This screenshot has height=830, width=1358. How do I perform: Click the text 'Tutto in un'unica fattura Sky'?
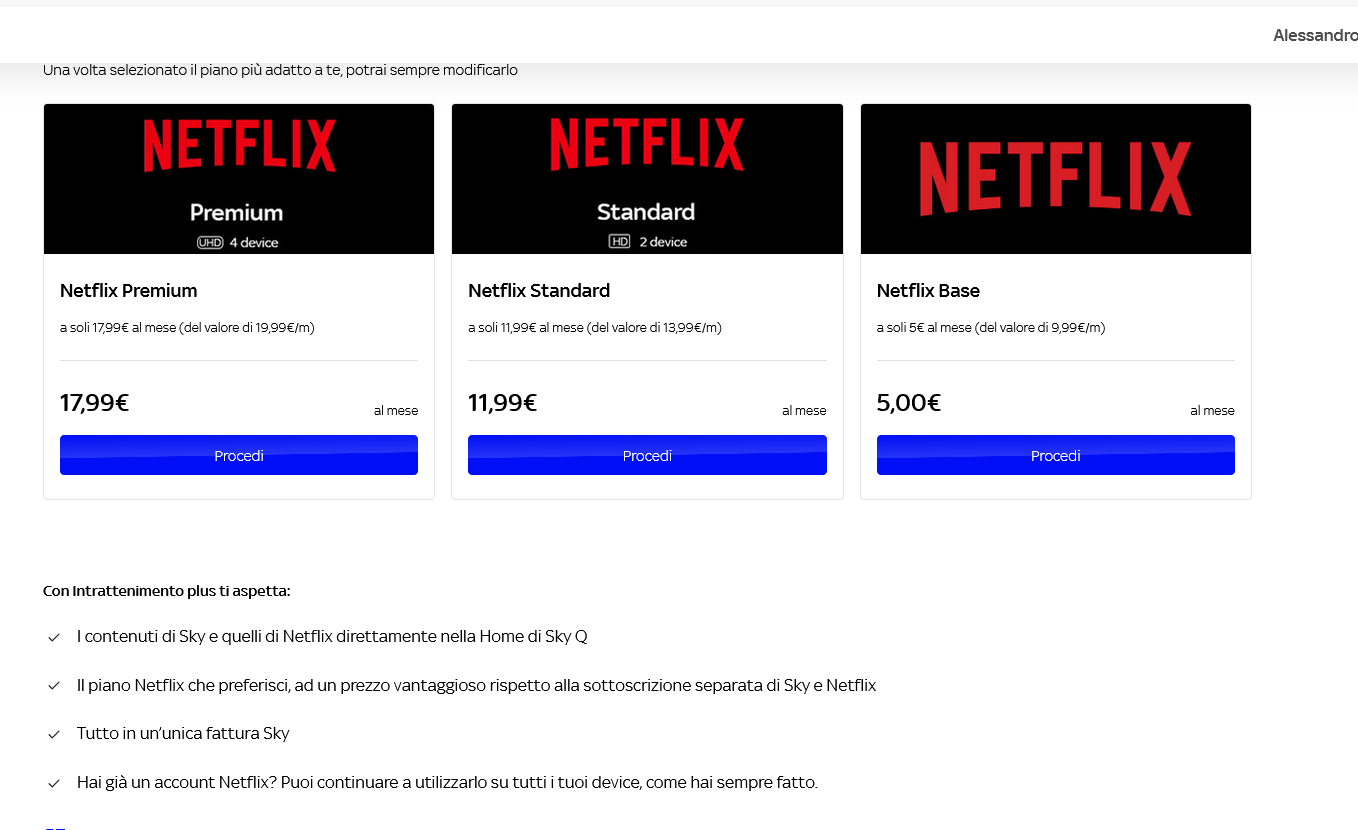(x=183, y=733)
